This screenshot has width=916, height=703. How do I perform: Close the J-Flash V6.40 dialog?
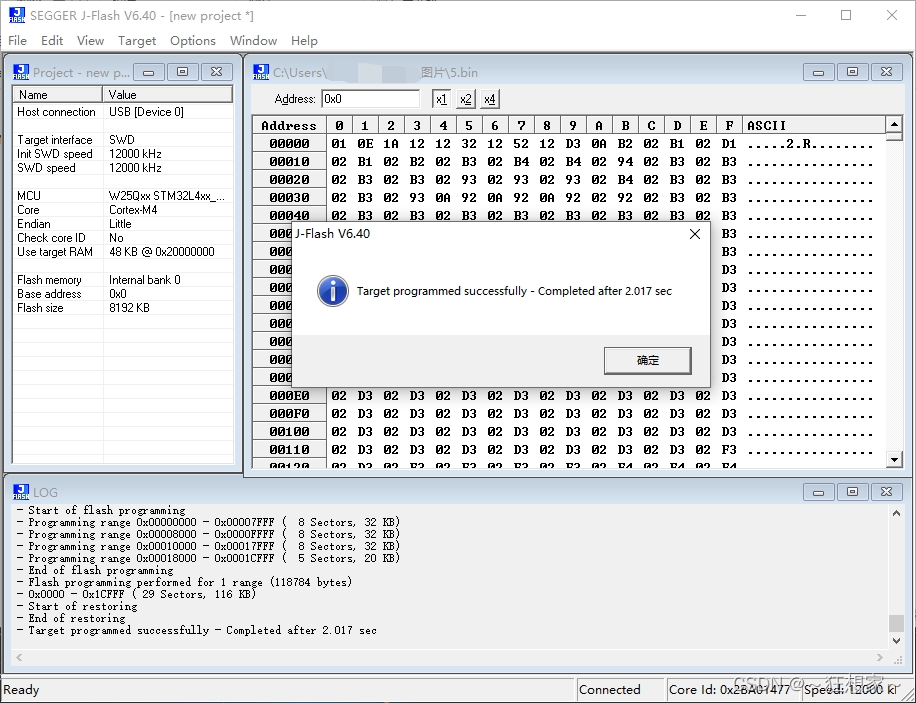tap(695, 234)
